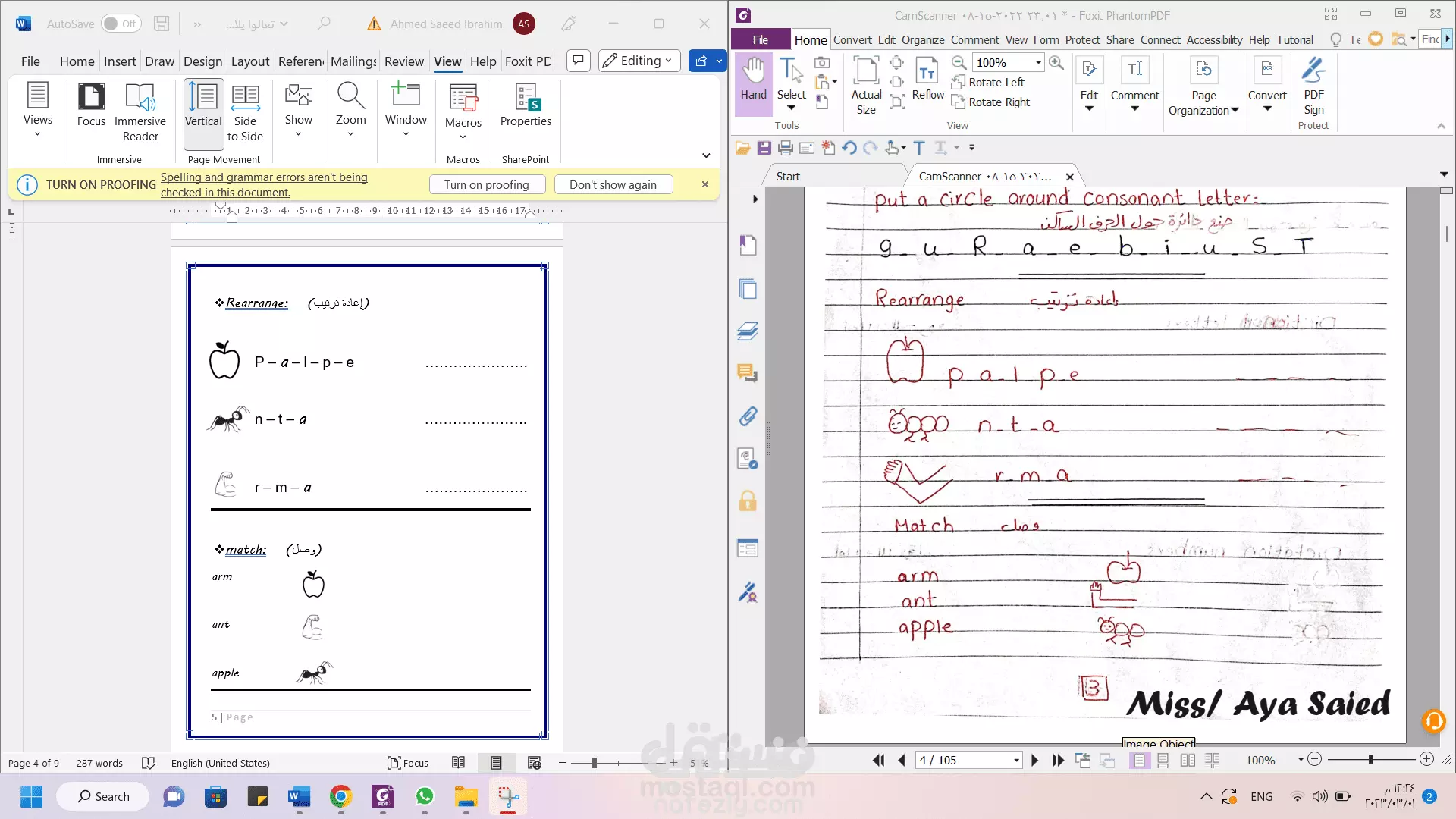Adjust the Foxit zoom slider handle

click(x=1370, y=759)
